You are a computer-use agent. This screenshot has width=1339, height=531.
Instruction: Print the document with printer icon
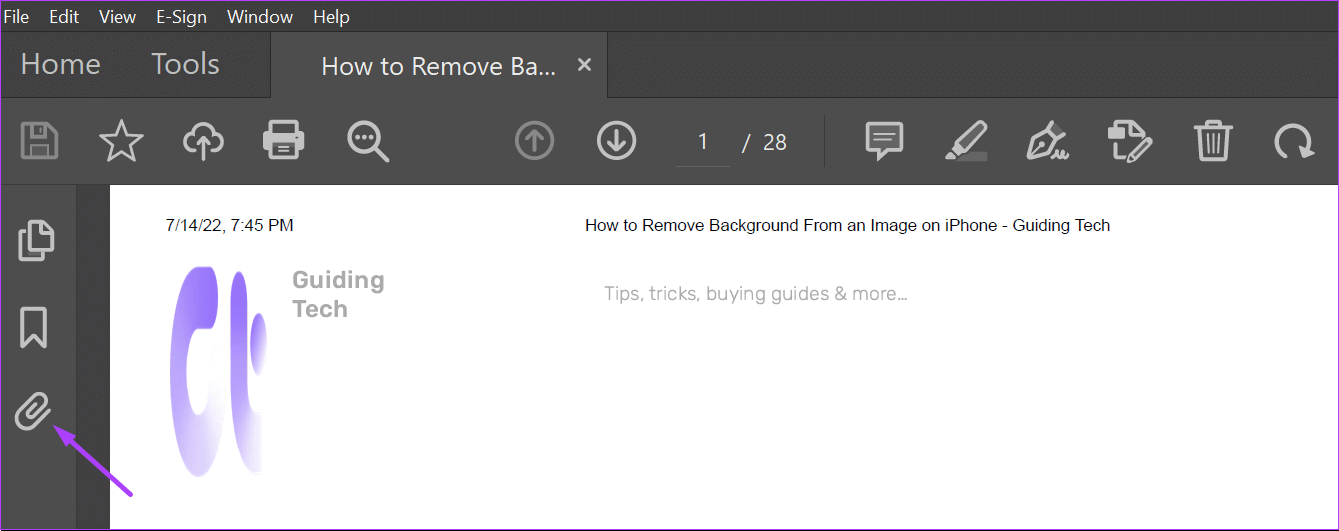[284, 141]
